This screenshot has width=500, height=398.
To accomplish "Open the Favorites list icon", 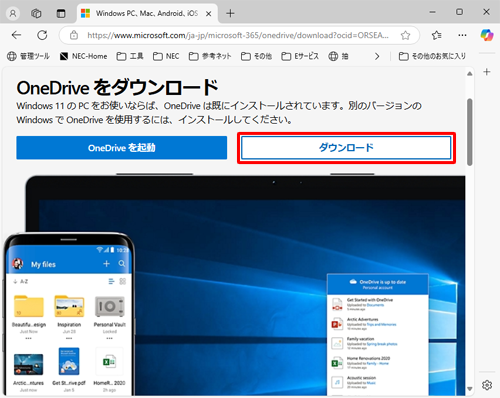I will coord(437,35).
